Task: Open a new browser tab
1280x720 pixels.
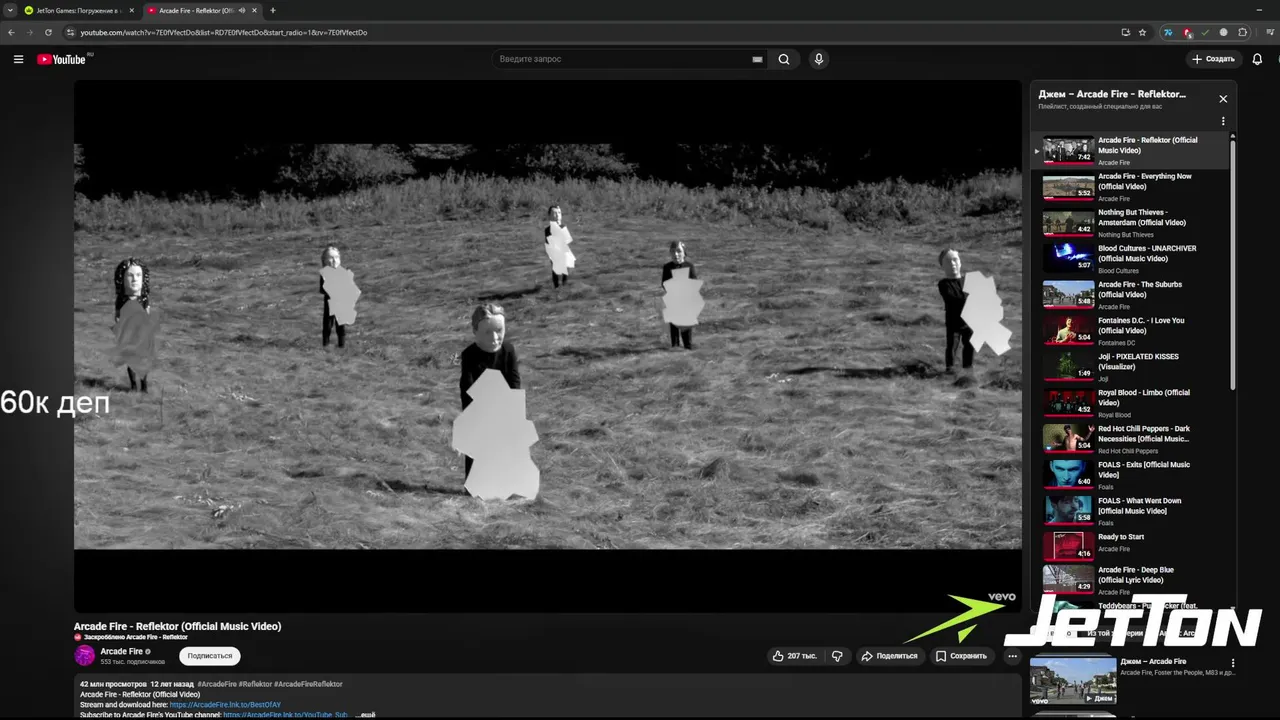Action: [273, 10]
